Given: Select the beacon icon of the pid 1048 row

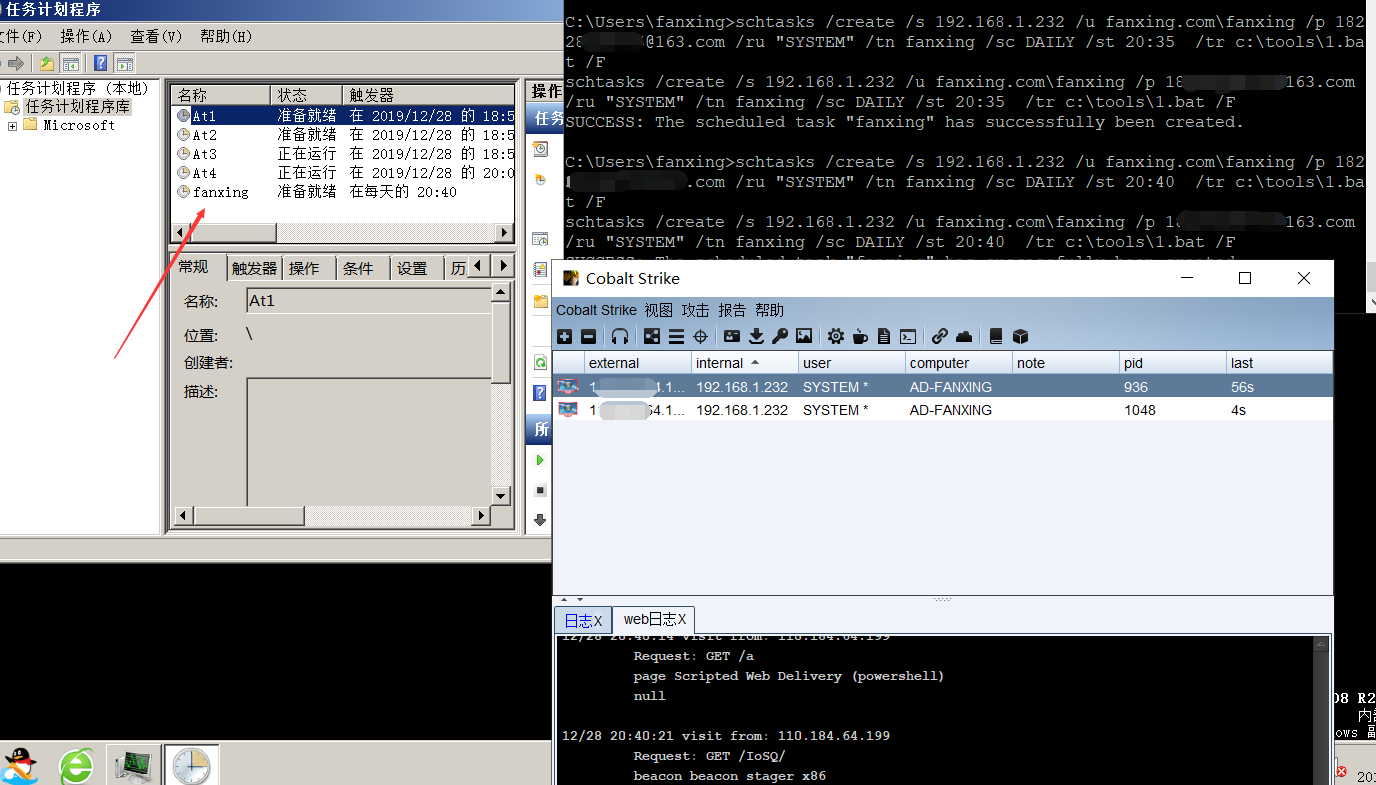Looking at the screenshot, I should [568, 409].
